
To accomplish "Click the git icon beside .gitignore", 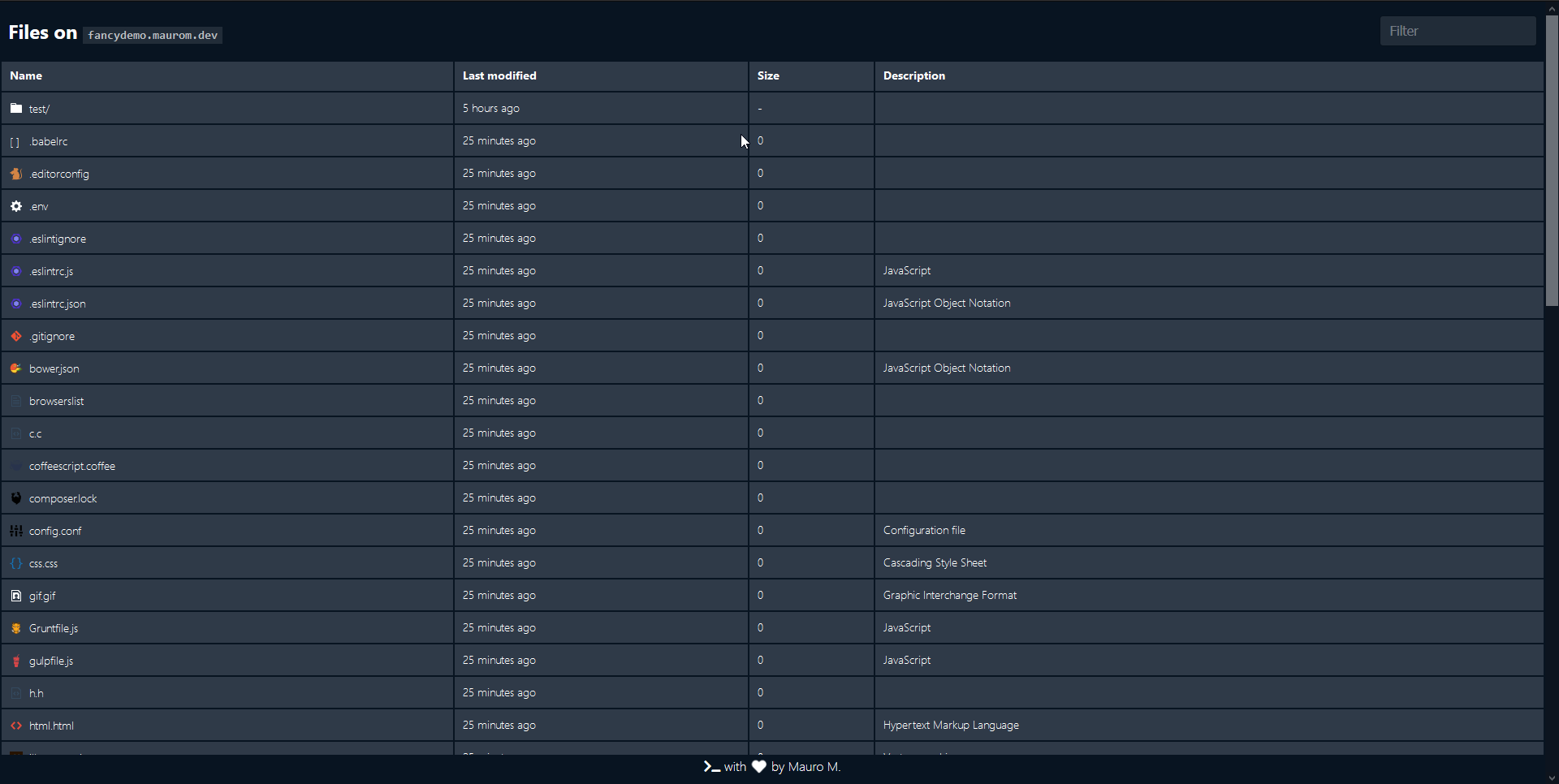I will 16,336.
